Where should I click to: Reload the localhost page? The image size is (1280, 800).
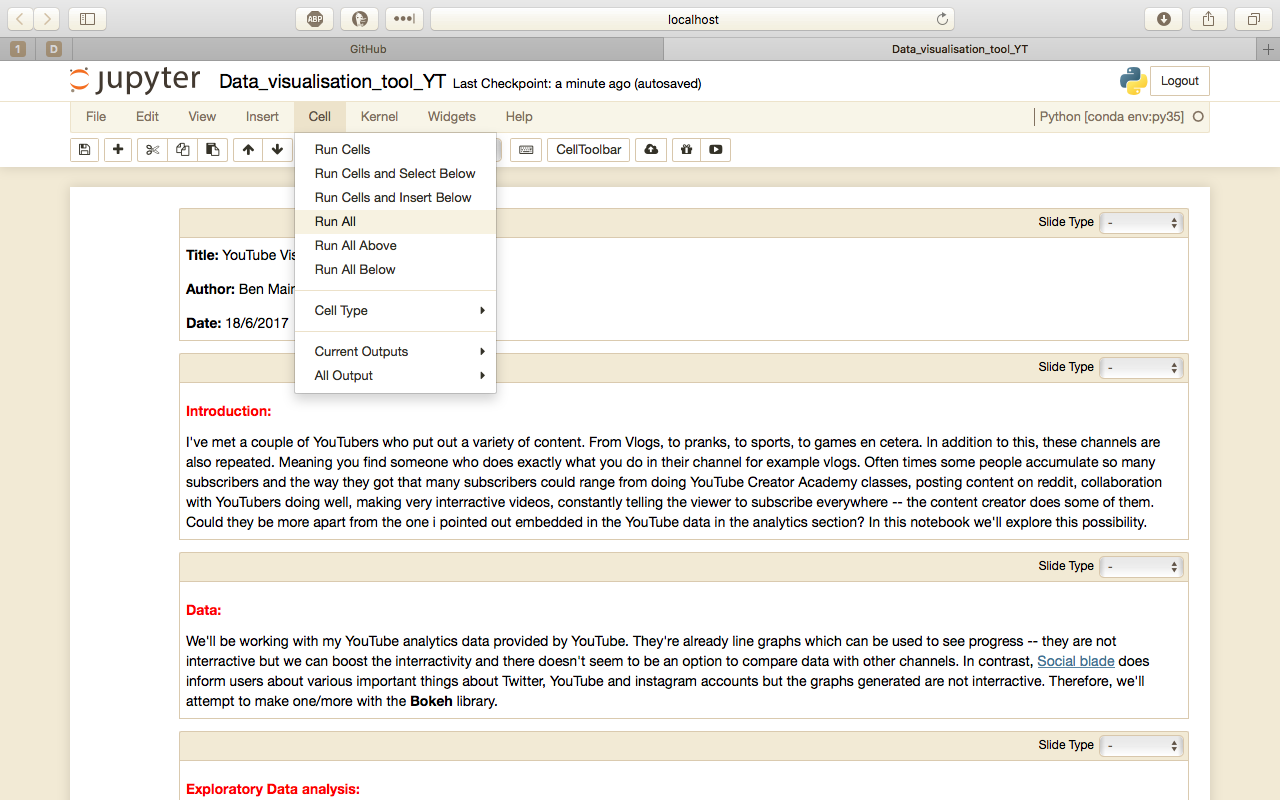pyautogui.click(x=941, y=19)
